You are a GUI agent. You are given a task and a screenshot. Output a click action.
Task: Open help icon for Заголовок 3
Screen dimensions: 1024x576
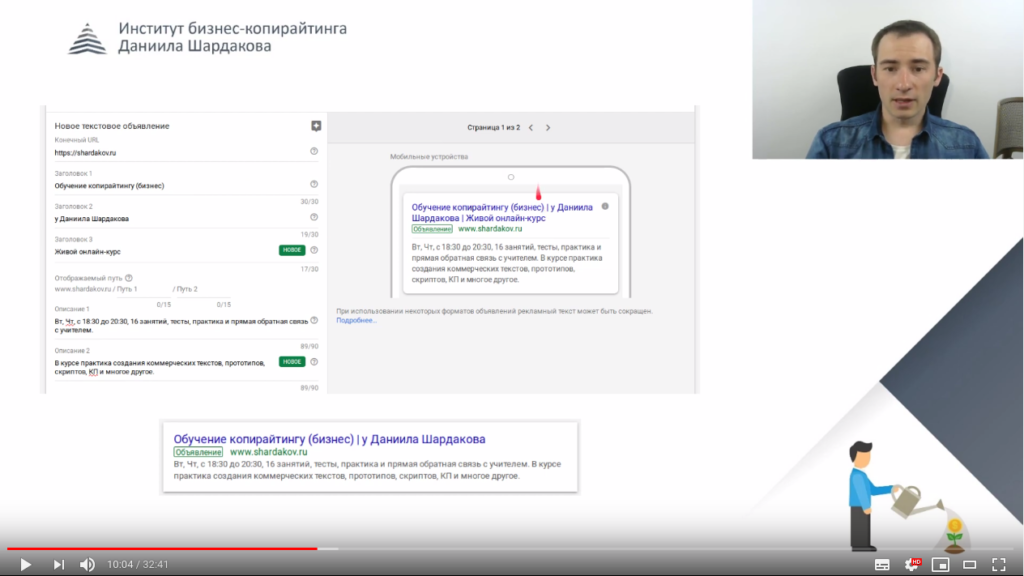314,250
